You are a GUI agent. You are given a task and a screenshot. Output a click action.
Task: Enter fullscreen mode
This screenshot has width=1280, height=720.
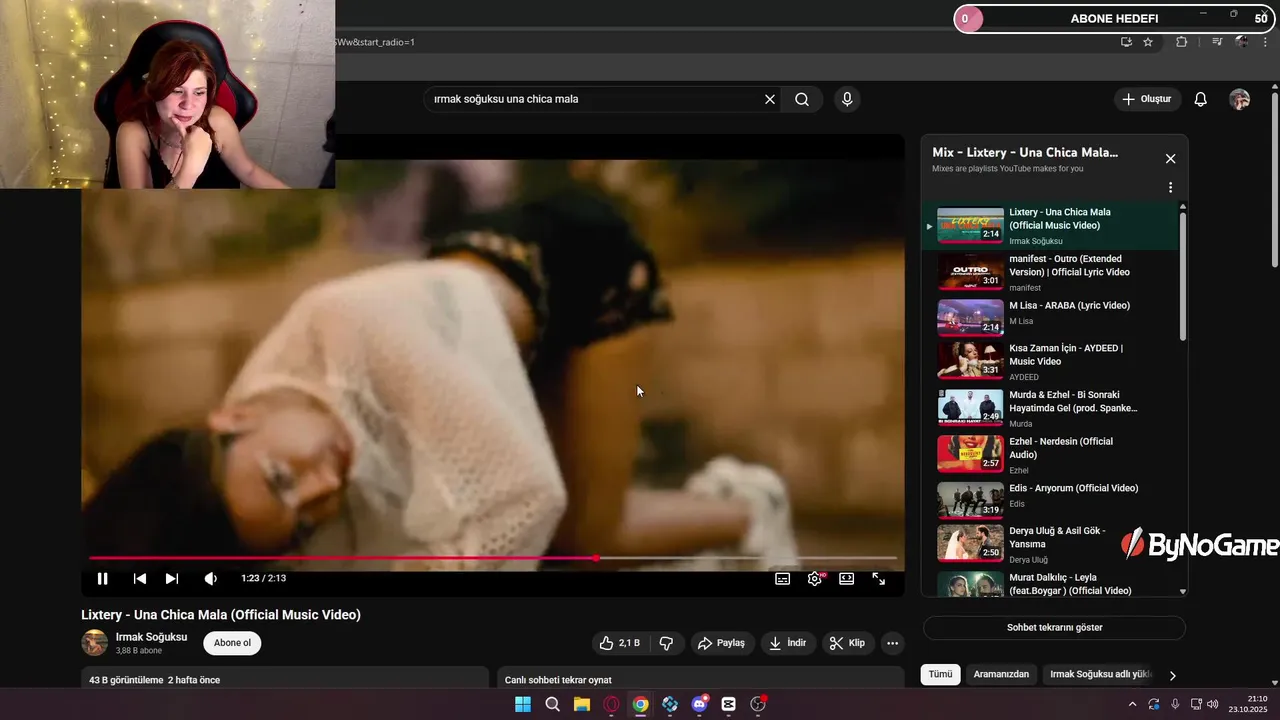pyautogui.click(x=879, y=578)
